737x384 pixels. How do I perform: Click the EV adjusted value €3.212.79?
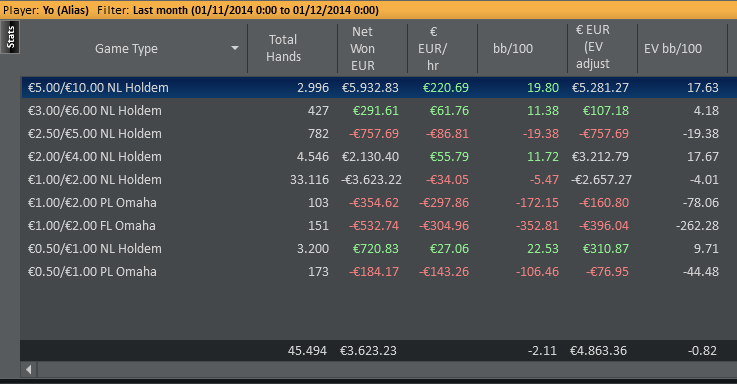point(600,157)
